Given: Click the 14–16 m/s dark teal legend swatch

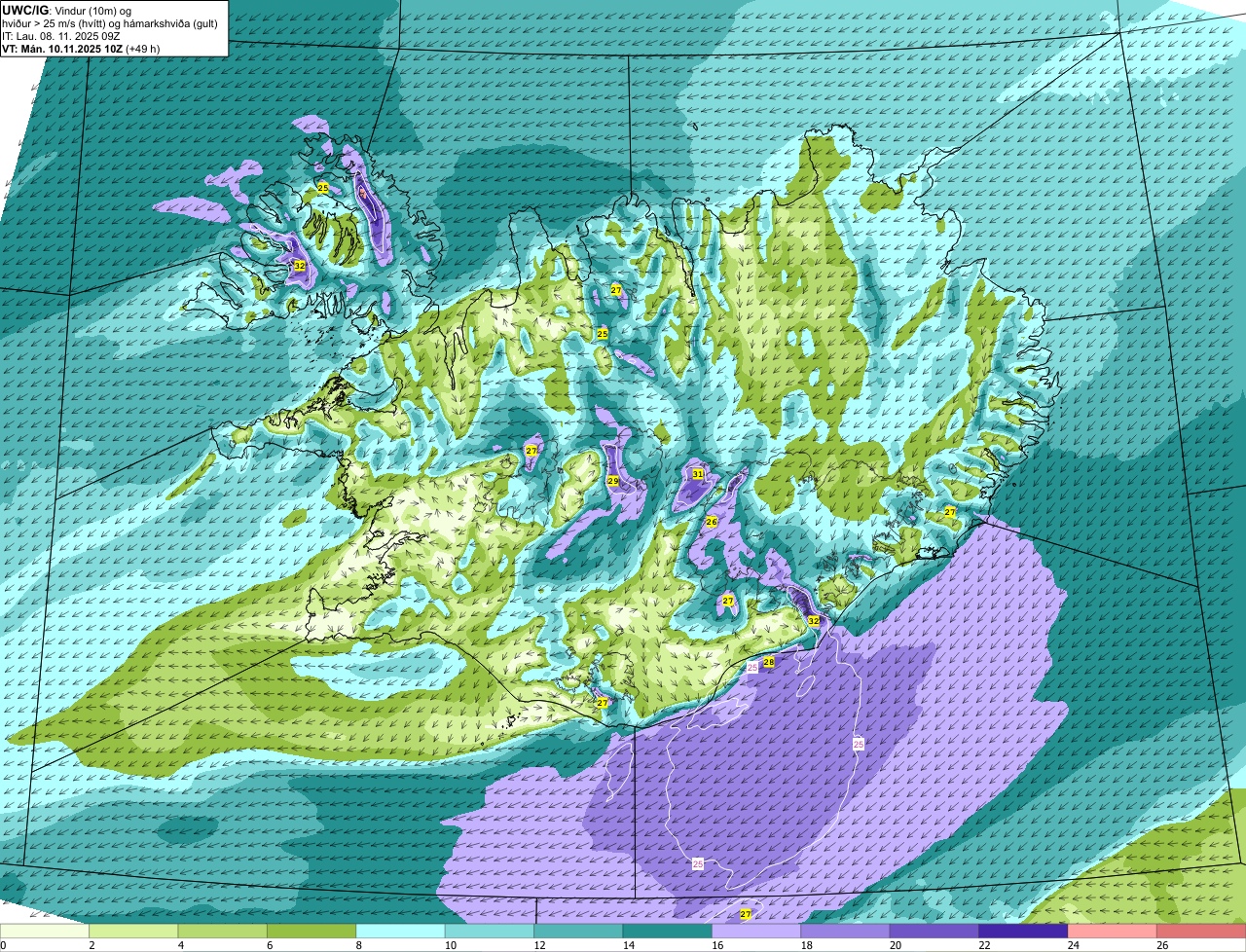Looking at the screenshot, I should [668, 932].
